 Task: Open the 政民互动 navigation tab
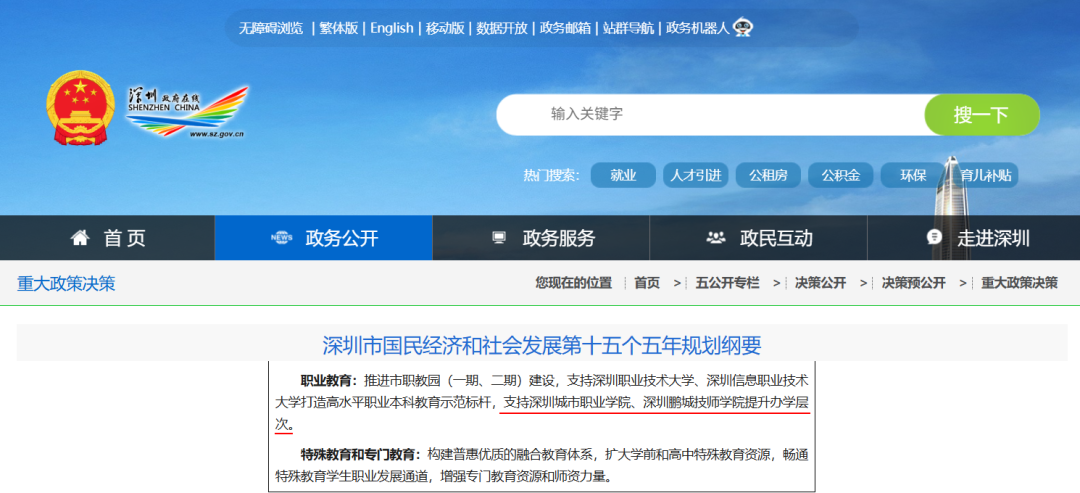(x=758, y=238)
